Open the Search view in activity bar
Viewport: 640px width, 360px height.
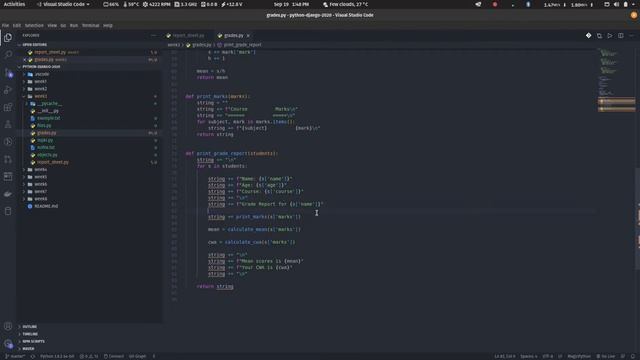pyautogui.click(x=8, y=55)
